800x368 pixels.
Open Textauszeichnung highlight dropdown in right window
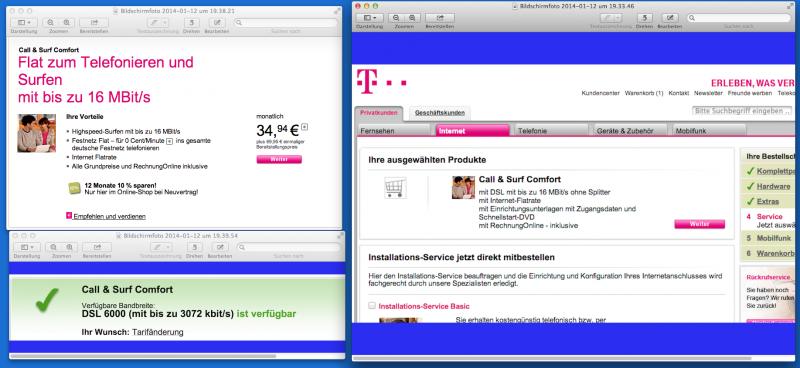coord(611,18)
